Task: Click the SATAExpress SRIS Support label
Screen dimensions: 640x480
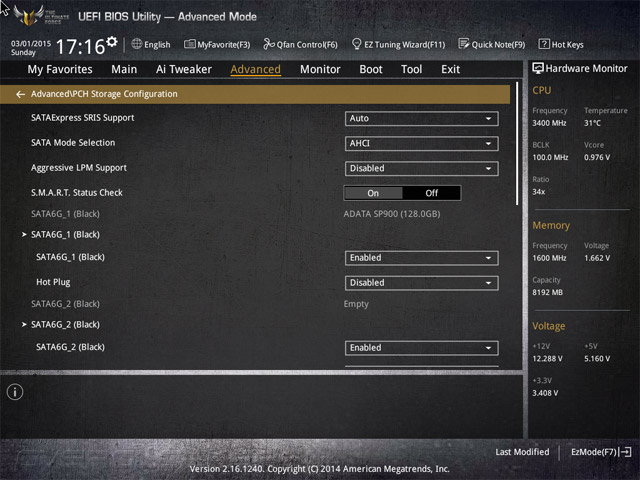Action: 82,118
